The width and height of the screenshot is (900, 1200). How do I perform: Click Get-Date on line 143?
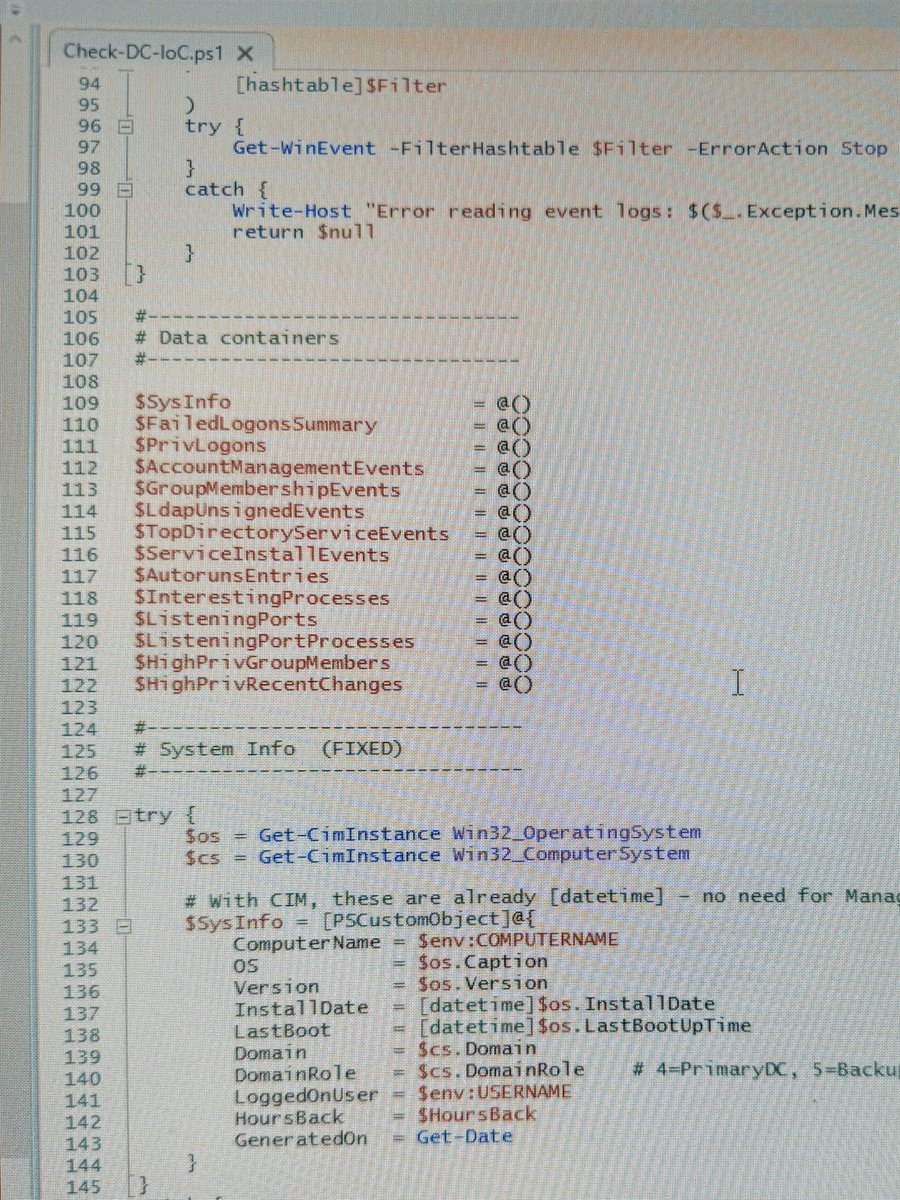(465, 1137)
